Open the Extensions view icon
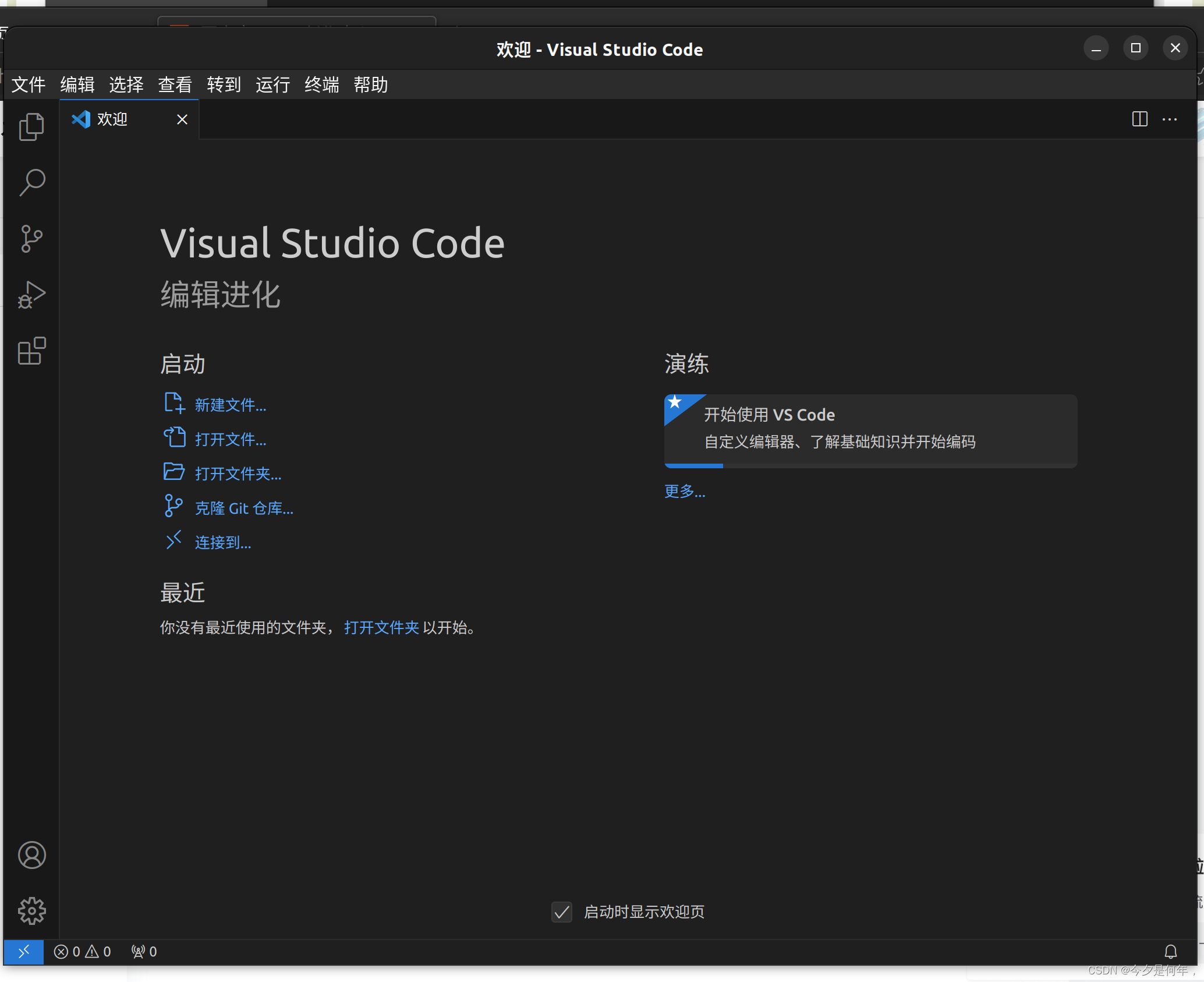The image size is (1204, 982). click(31, 351)
